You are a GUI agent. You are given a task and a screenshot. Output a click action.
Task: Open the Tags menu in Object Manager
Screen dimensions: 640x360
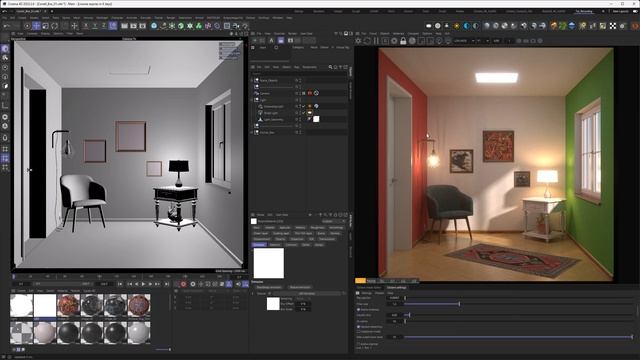pos(297,67)
